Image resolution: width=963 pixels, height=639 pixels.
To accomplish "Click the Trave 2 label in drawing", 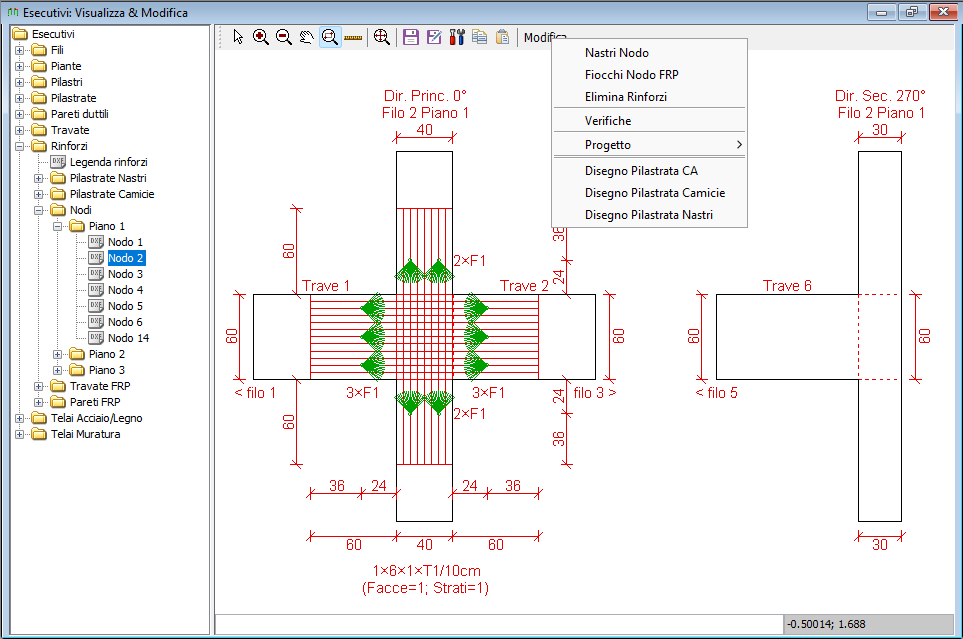I will [524, 286].
